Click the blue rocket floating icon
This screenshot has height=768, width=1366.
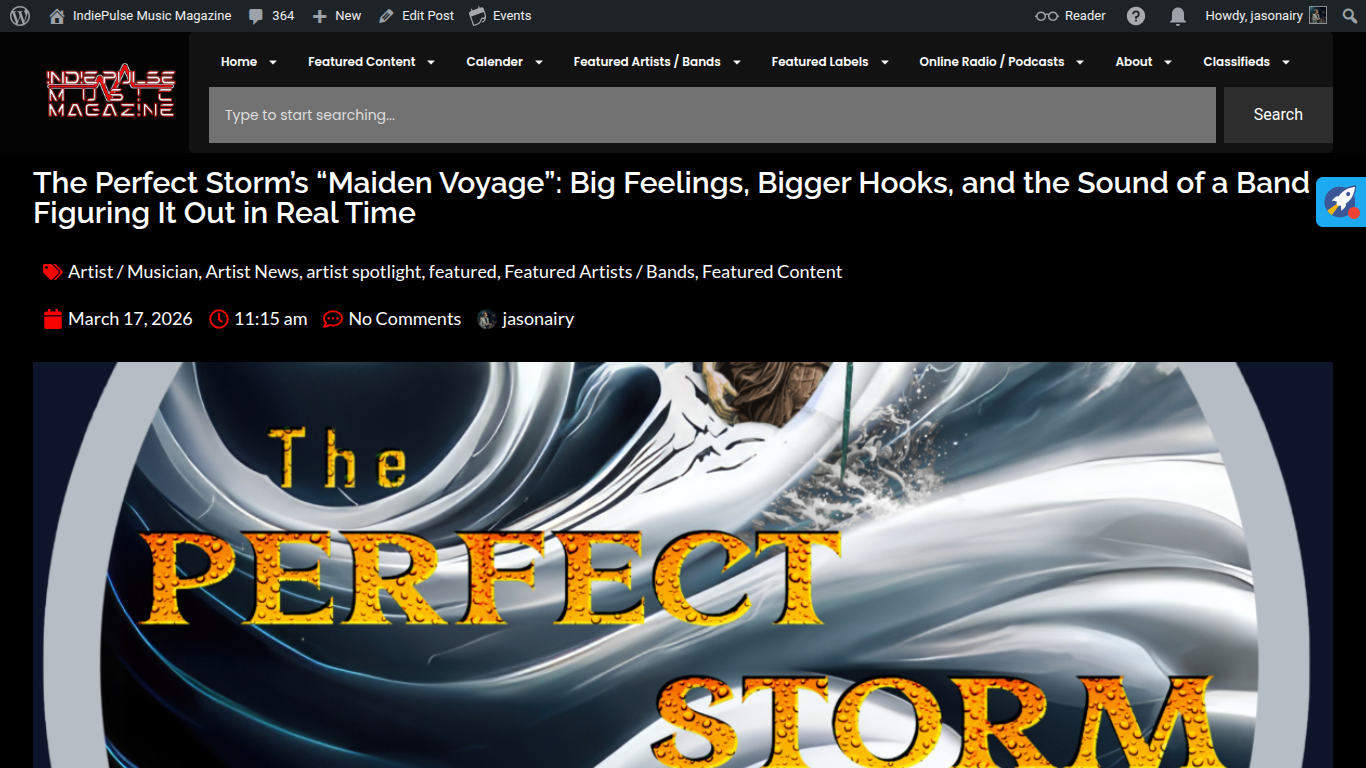1341,202
